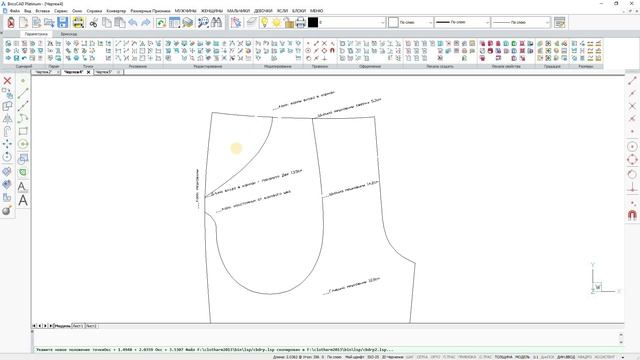The width and height of the screenshot is (640, 360).
Task: Select the Center snap circle icon at right
Action: (632, 147)
